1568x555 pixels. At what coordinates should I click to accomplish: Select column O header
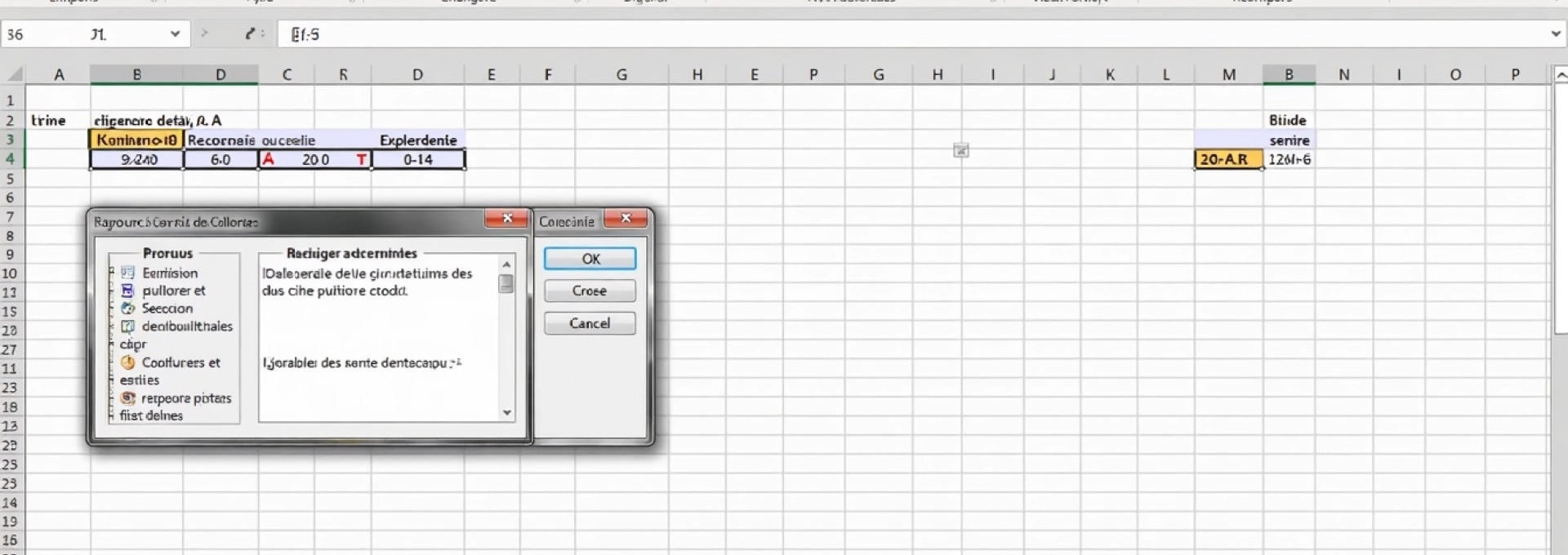pos(1455,74)
